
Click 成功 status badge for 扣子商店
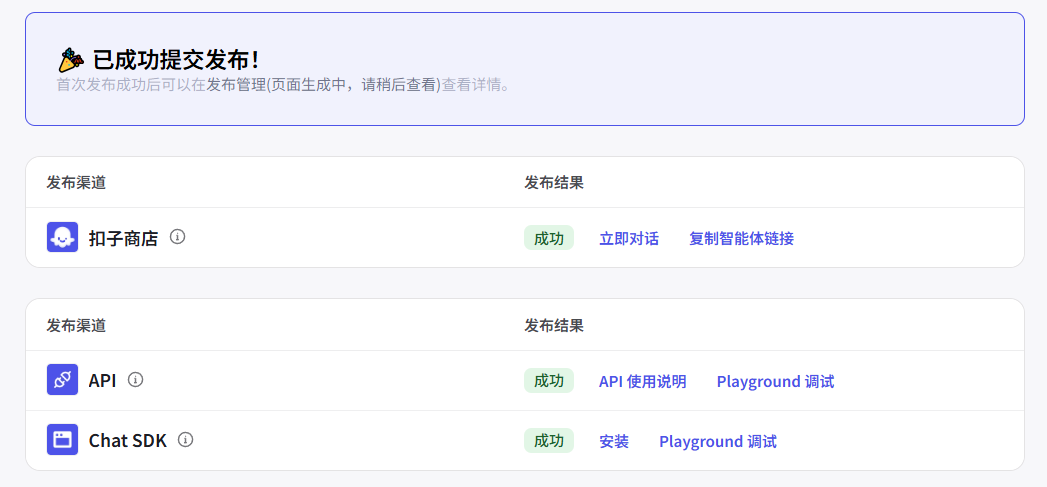[x=549, y=238]
